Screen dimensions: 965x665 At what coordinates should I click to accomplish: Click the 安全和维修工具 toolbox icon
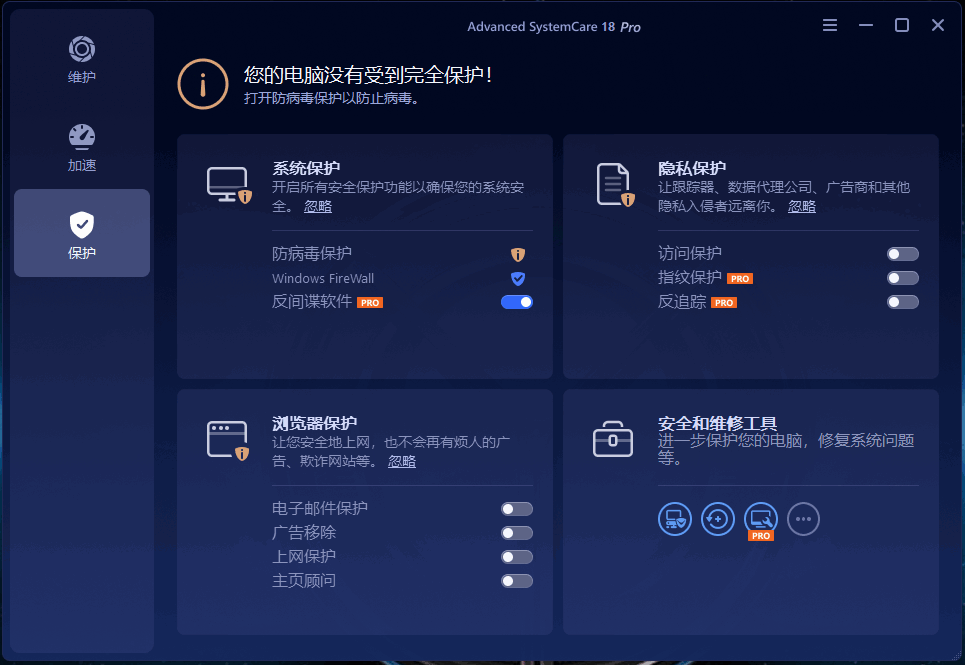[x=613, y=439]
